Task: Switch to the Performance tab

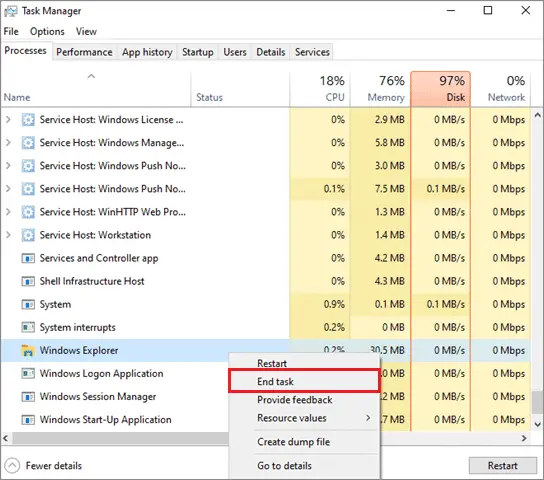Action: click(84, 52)
